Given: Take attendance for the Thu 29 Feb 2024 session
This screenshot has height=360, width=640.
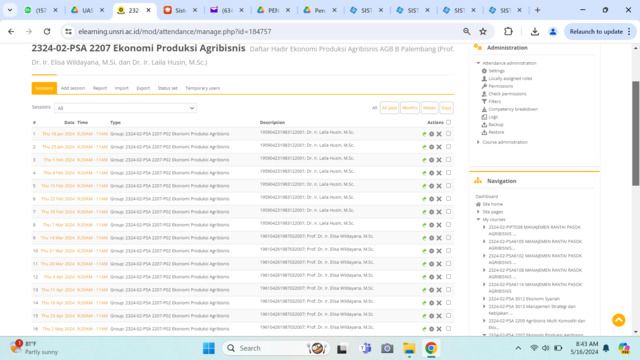Looking at the screenshot, I should (424, 212).
